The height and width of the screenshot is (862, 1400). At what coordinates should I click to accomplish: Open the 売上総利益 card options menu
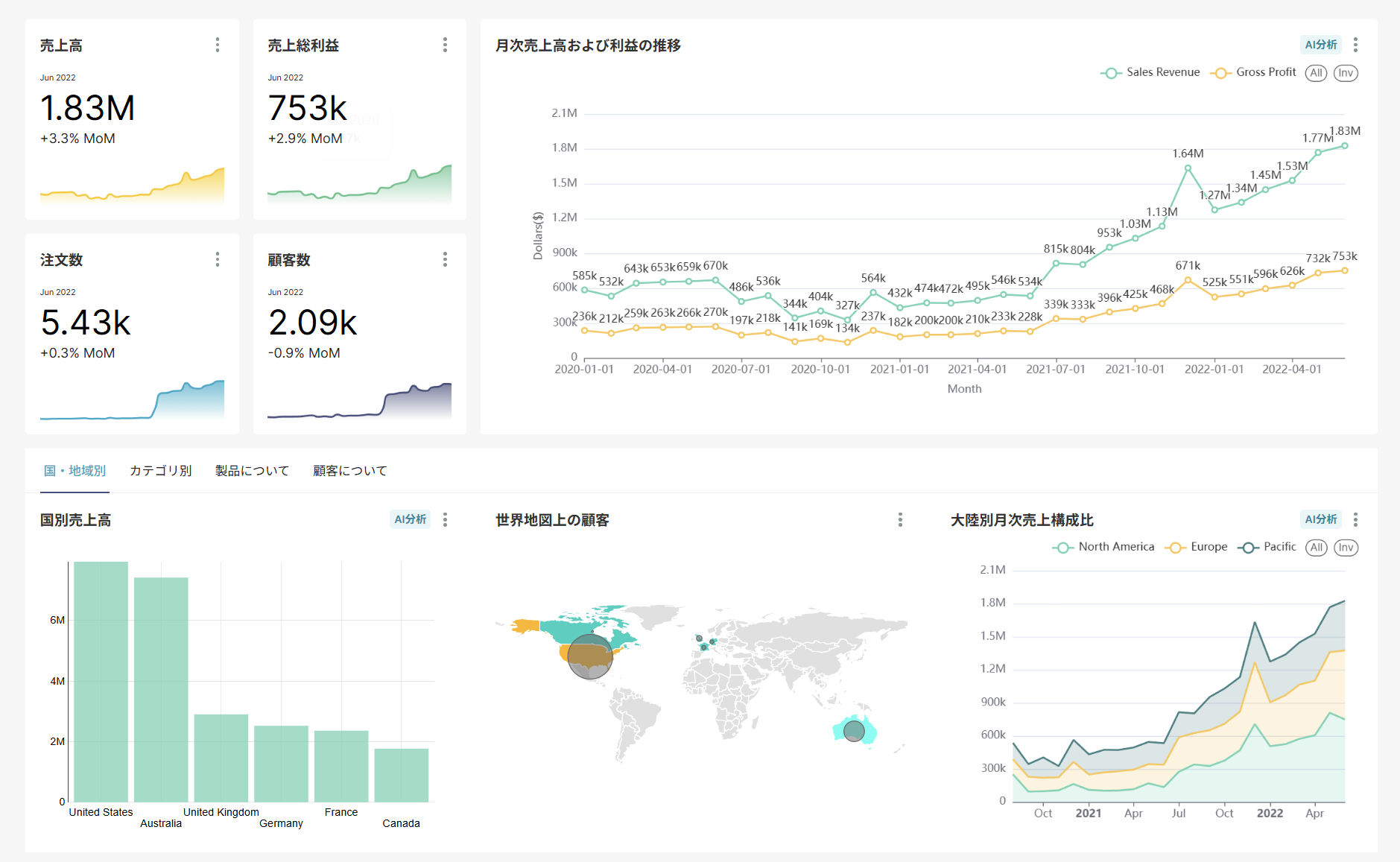(x=445, y=45)
